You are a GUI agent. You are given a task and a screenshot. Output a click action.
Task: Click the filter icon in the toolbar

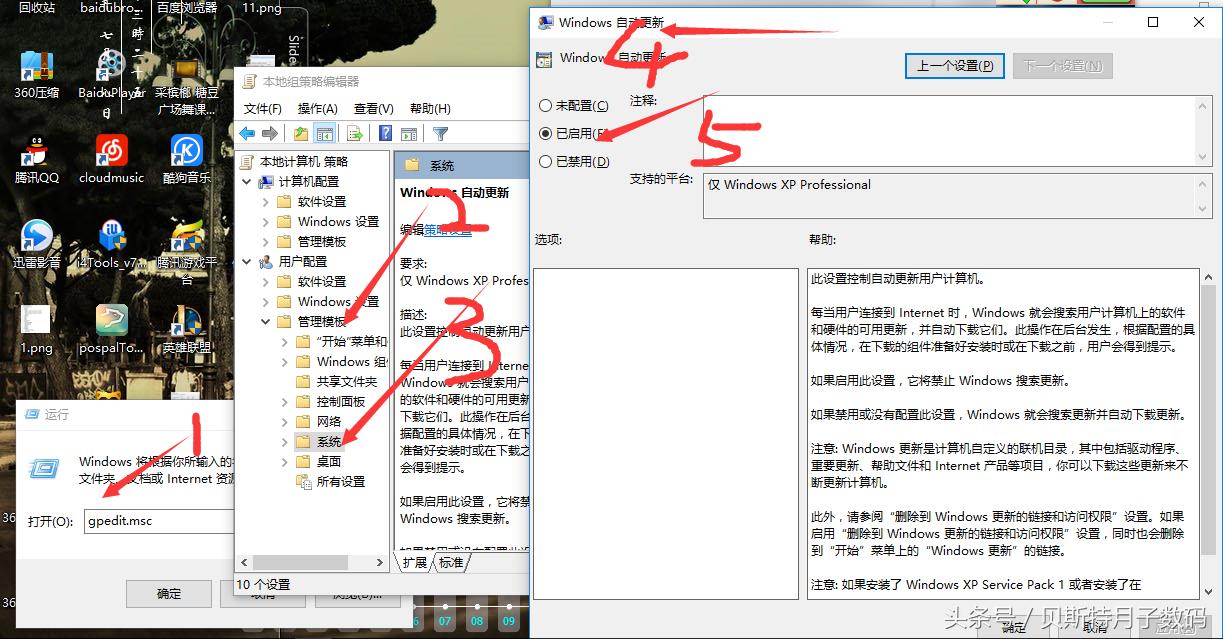point(438,132)
